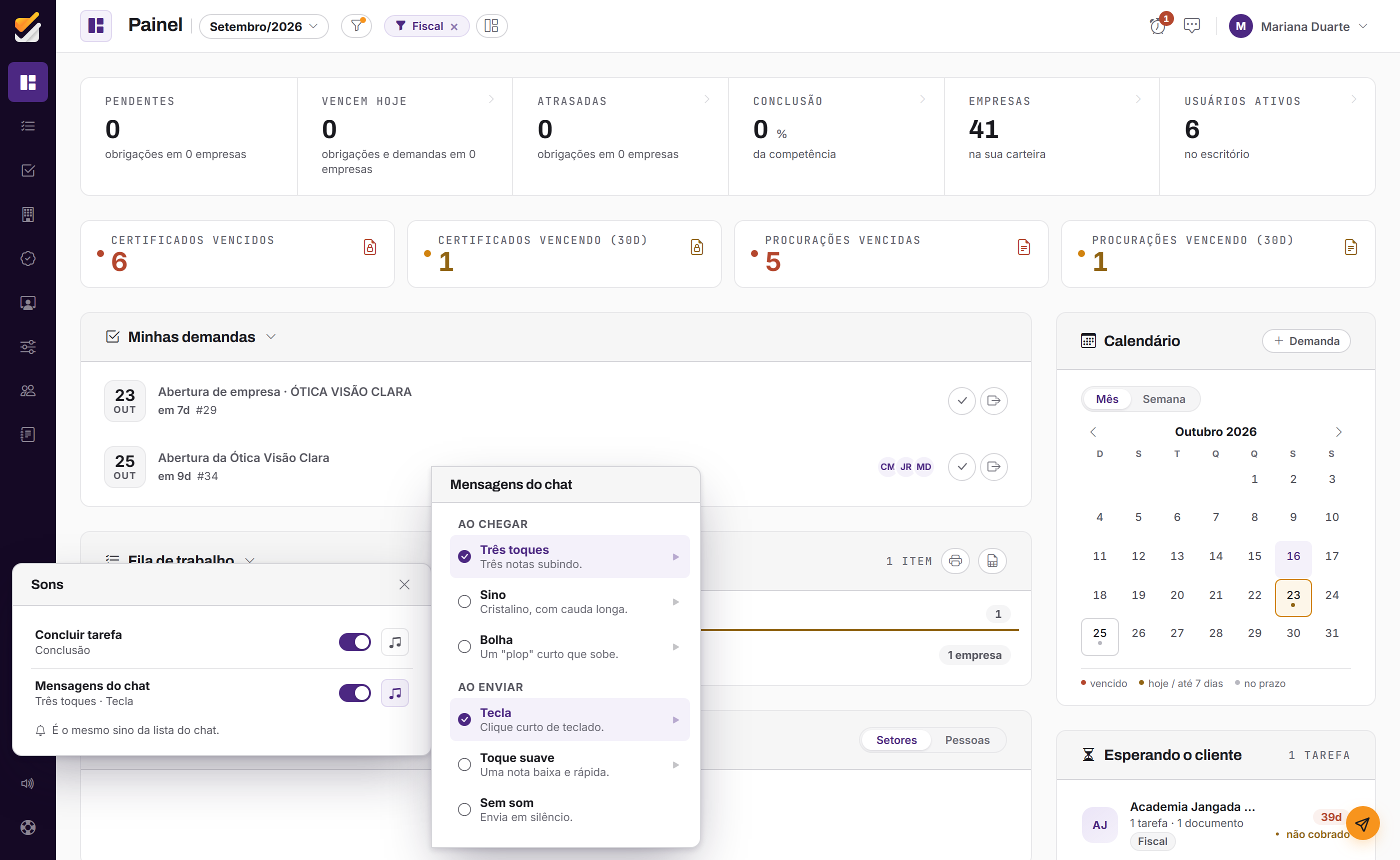Image resolution: width=1400 pixels, height=860 pixels.
Task: Select Sem som send option
Action: [x=569, y=809]
